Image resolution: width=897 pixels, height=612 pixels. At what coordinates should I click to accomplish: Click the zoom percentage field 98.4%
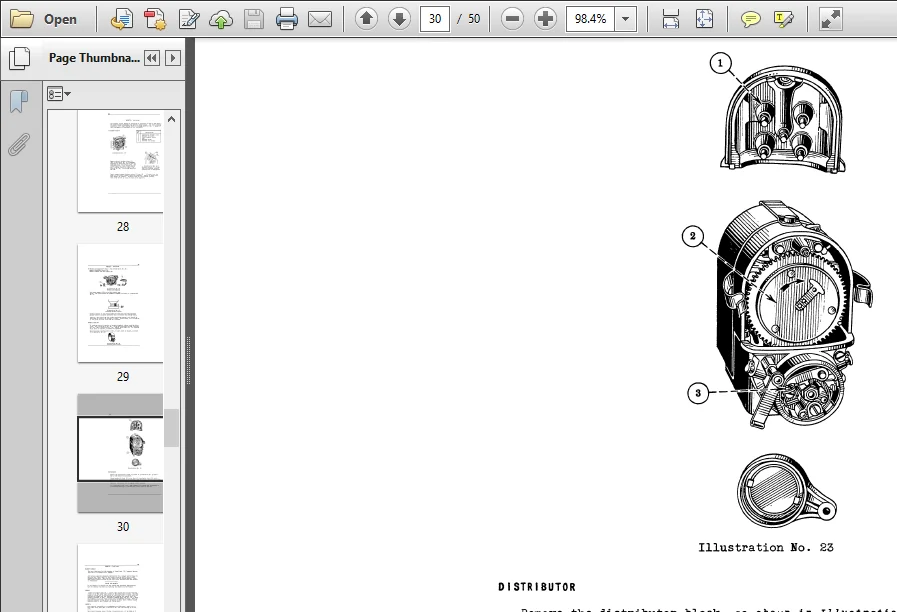[x=590, y=19]
